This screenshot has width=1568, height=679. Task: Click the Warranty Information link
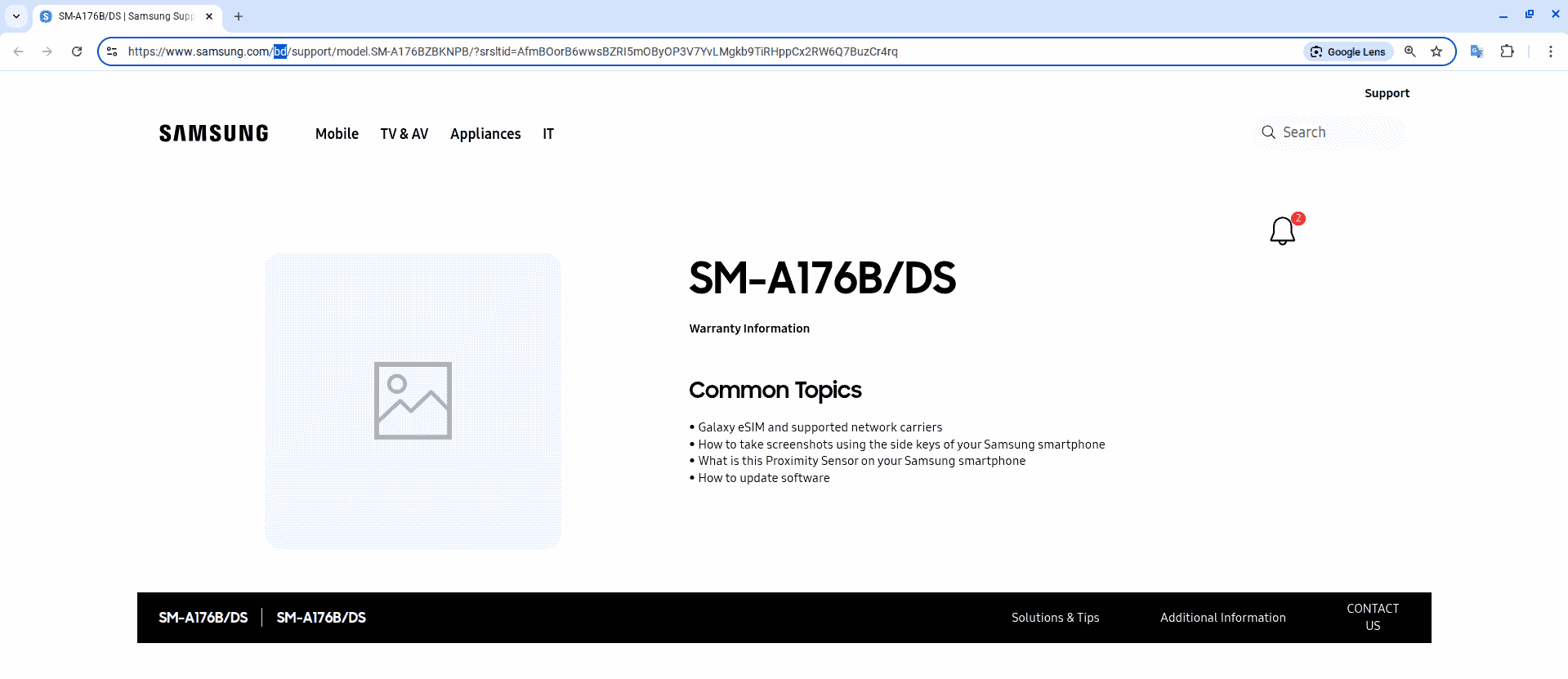pos(748,328)
